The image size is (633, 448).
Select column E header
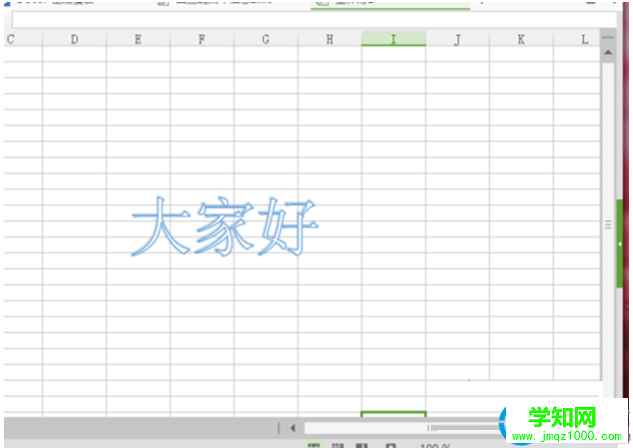(x=138, y=39)
